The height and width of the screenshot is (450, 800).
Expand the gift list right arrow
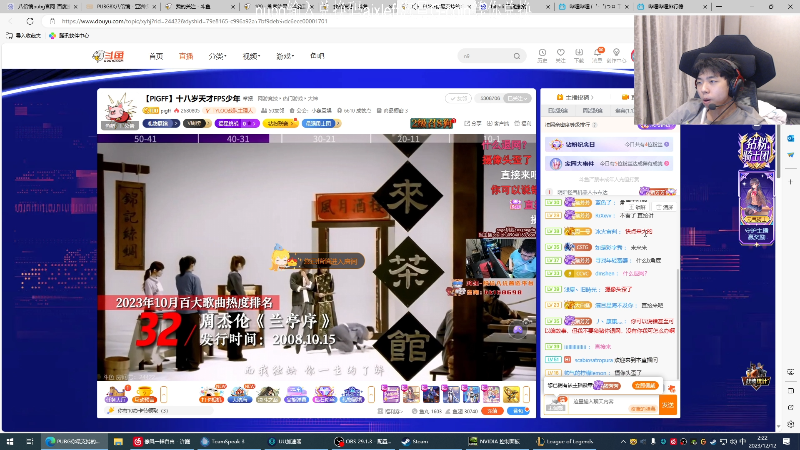coord(527,394)
